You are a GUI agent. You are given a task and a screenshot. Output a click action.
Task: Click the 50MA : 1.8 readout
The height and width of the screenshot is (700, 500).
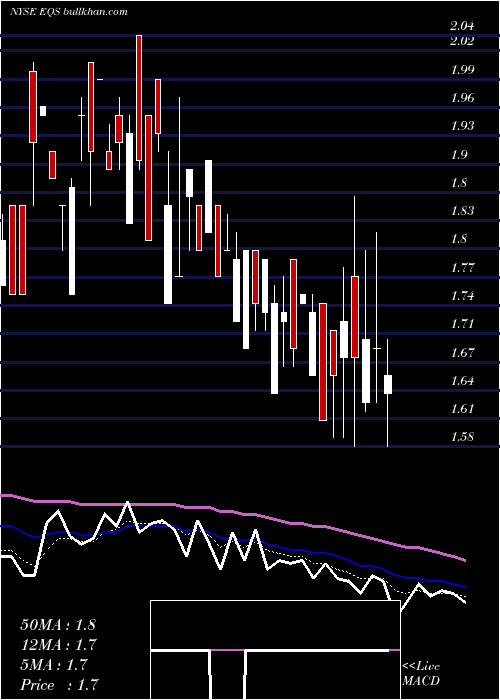coord(58,625)
